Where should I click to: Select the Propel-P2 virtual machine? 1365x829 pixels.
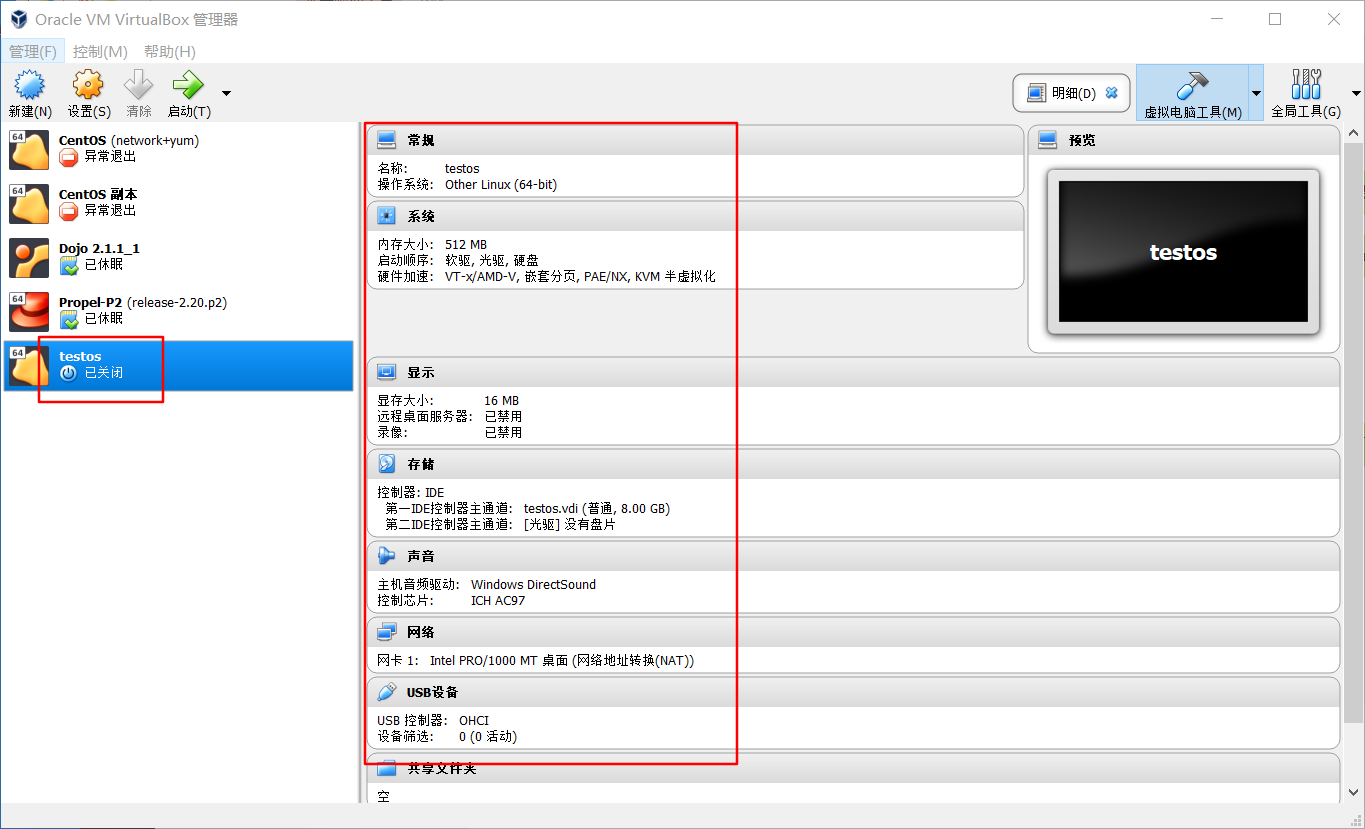click(178, 311)
